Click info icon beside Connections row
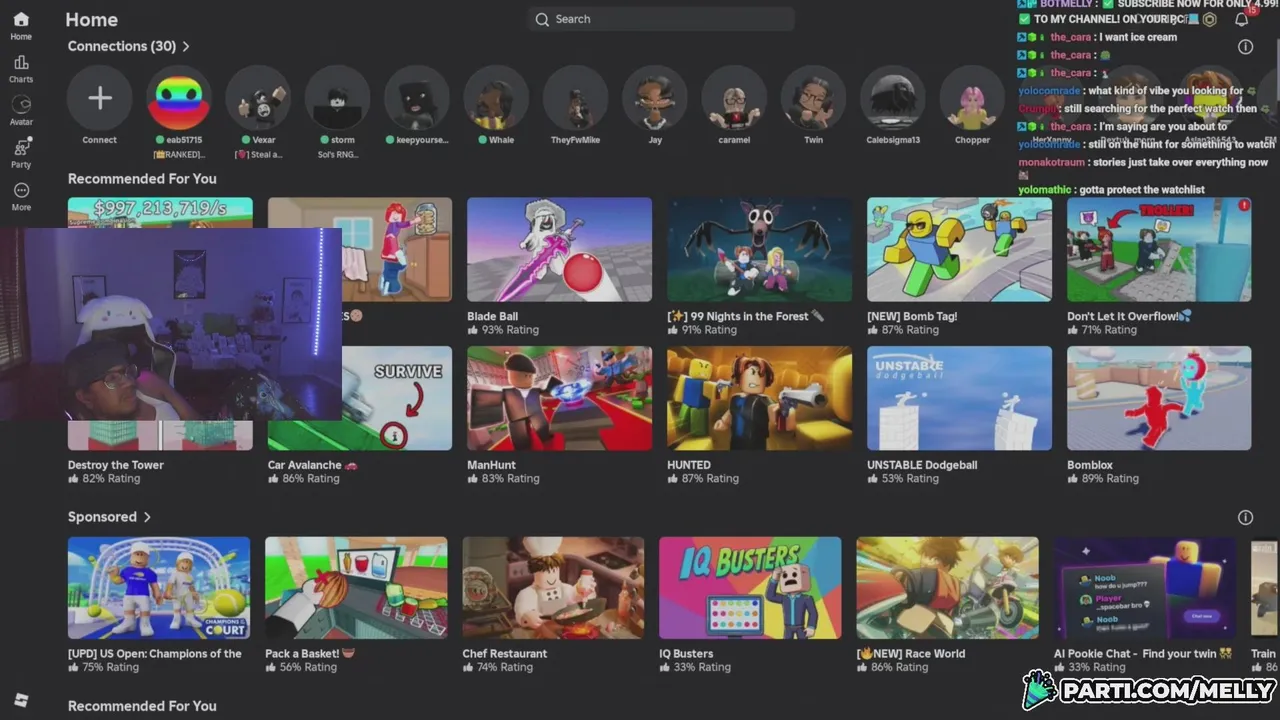Screen dimensions: 1280x720 click(1245, 46)
